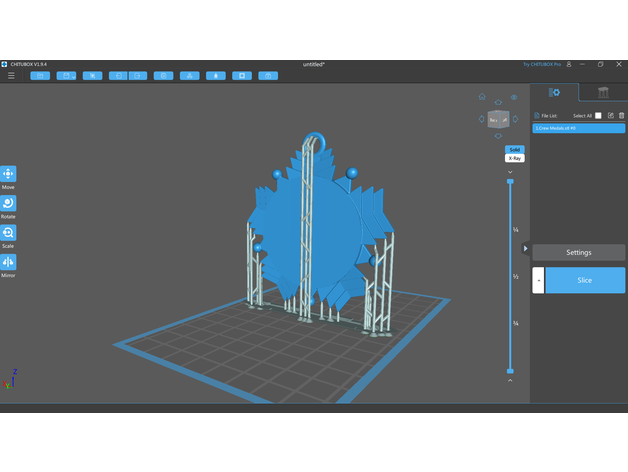Open the Settings button

pyautogui.click(x=578, y=253)
